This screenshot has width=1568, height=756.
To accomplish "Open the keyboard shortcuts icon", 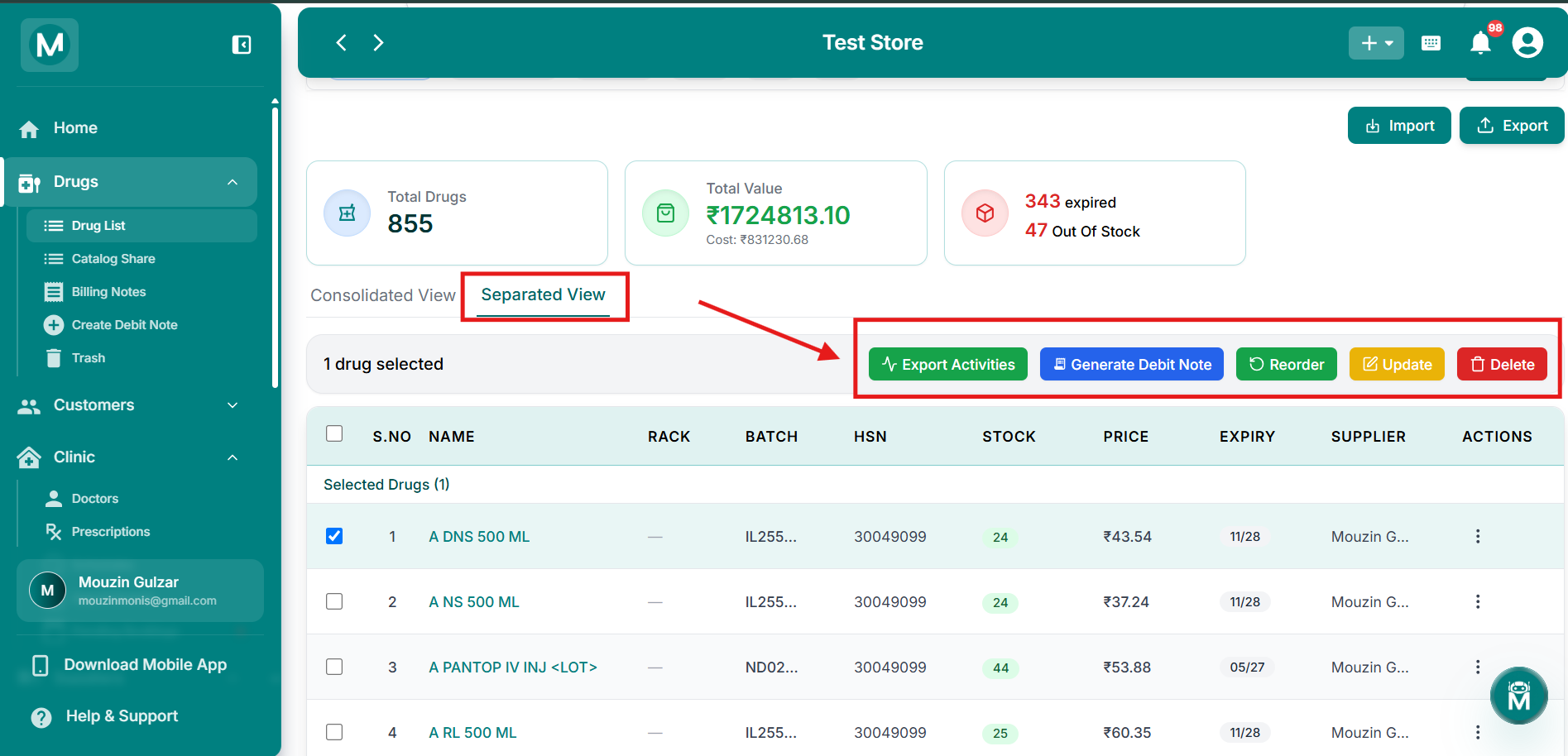I will 1431,43.
